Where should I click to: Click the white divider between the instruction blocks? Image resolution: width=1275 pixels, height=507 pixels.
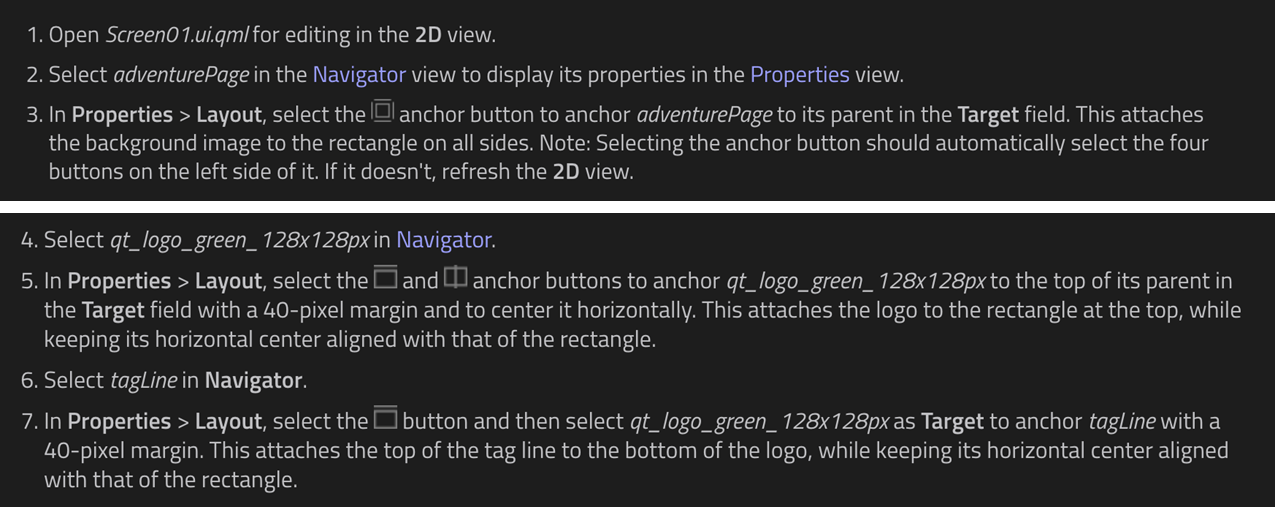pos(637,207)
